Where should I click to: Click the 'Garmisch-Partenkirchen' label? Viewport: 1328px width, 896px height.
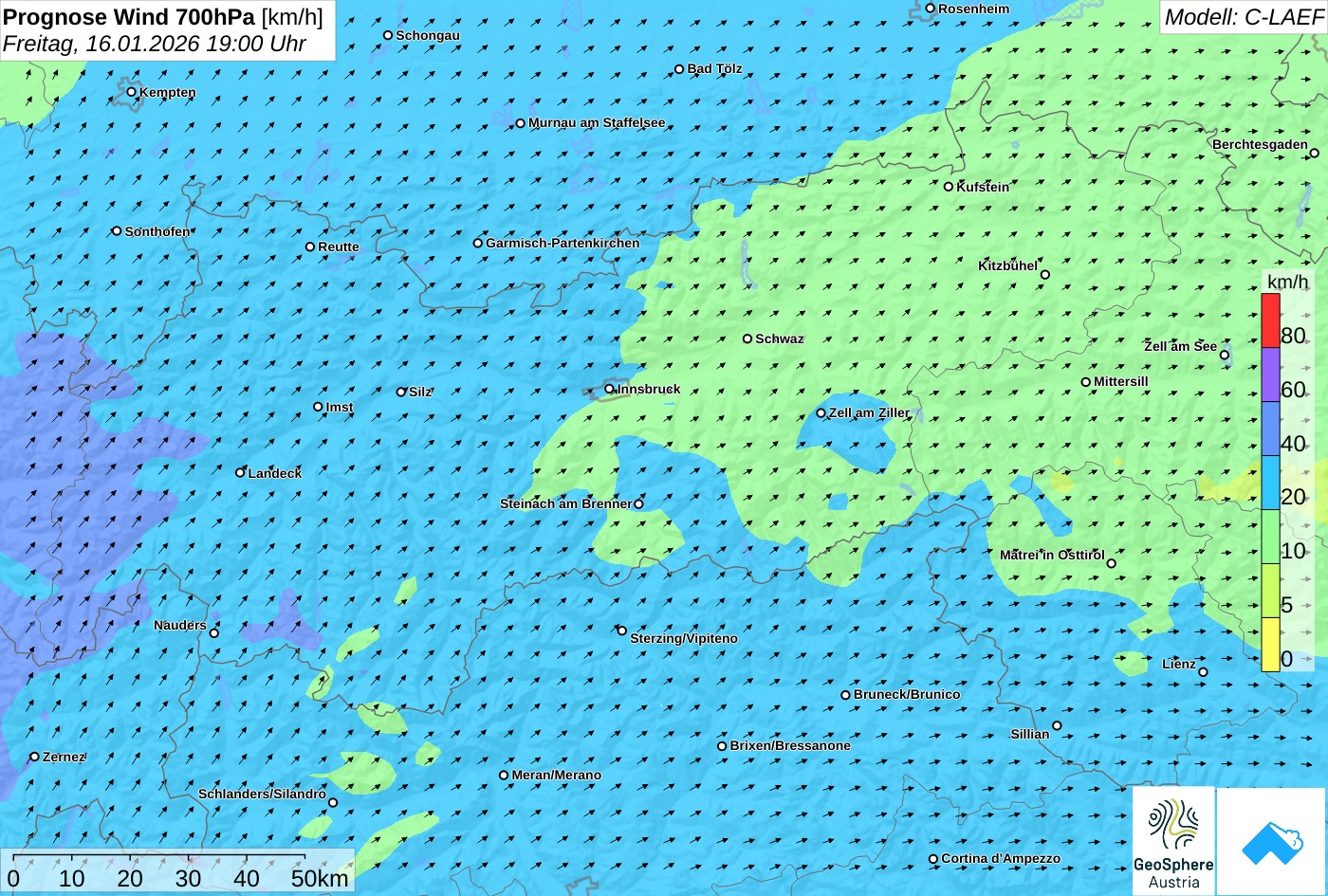pos(563,243)
